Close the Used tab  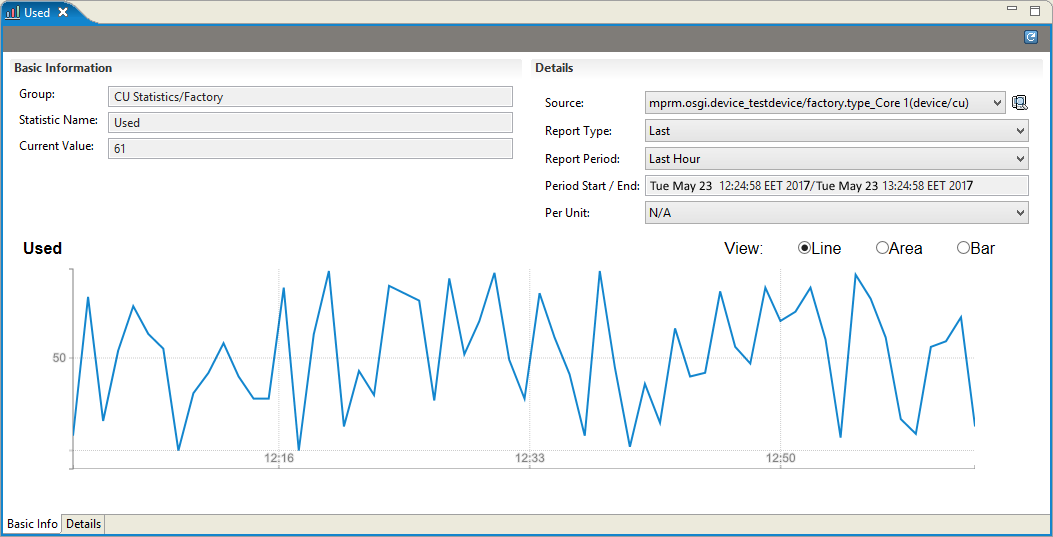click(x=62, y=12)
